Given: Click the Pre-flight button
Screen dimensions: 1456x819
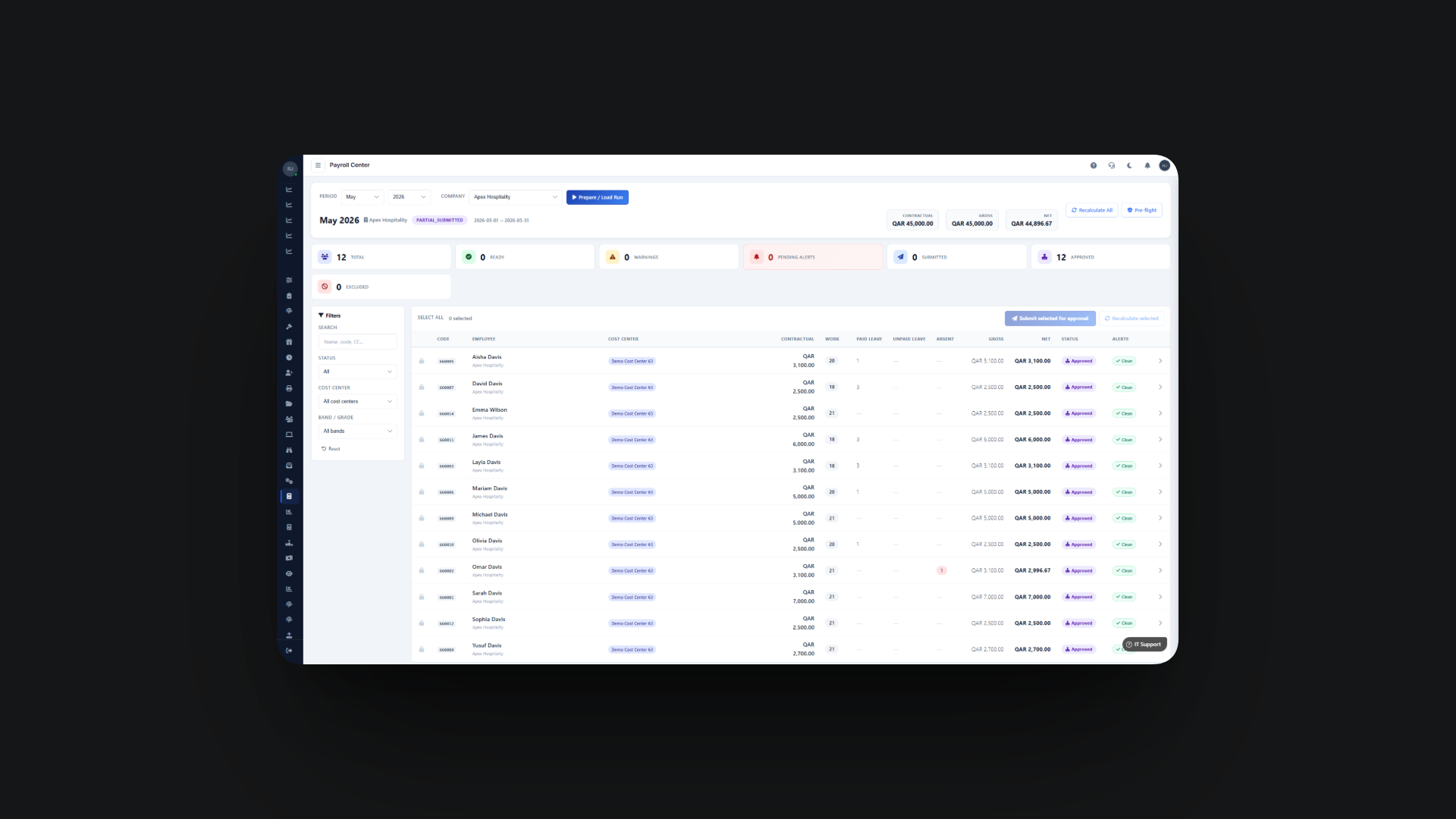Looking at the screenshot, I should tap(1142, 210).
